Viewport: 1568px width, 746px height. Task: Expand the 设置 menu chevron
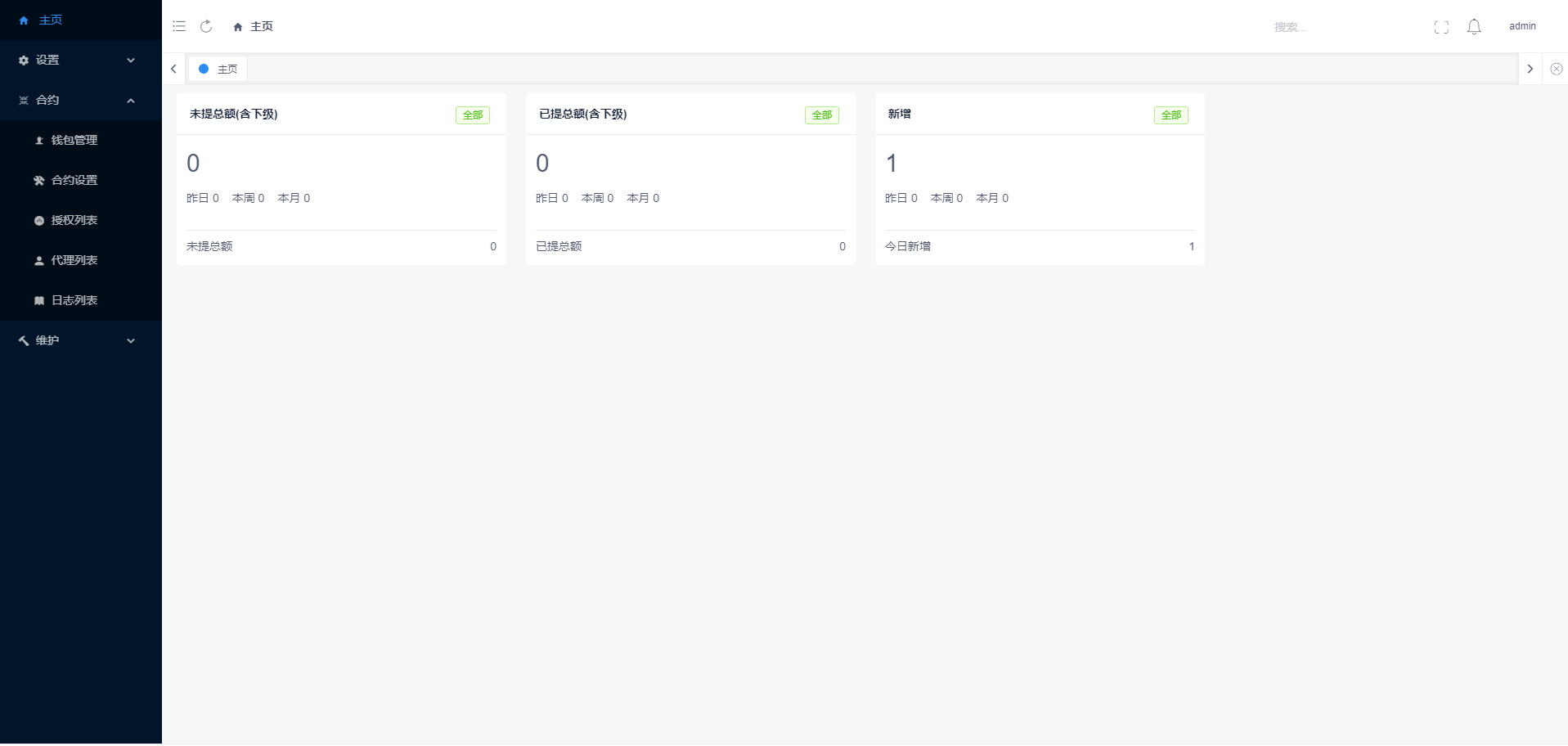point(131,61)
